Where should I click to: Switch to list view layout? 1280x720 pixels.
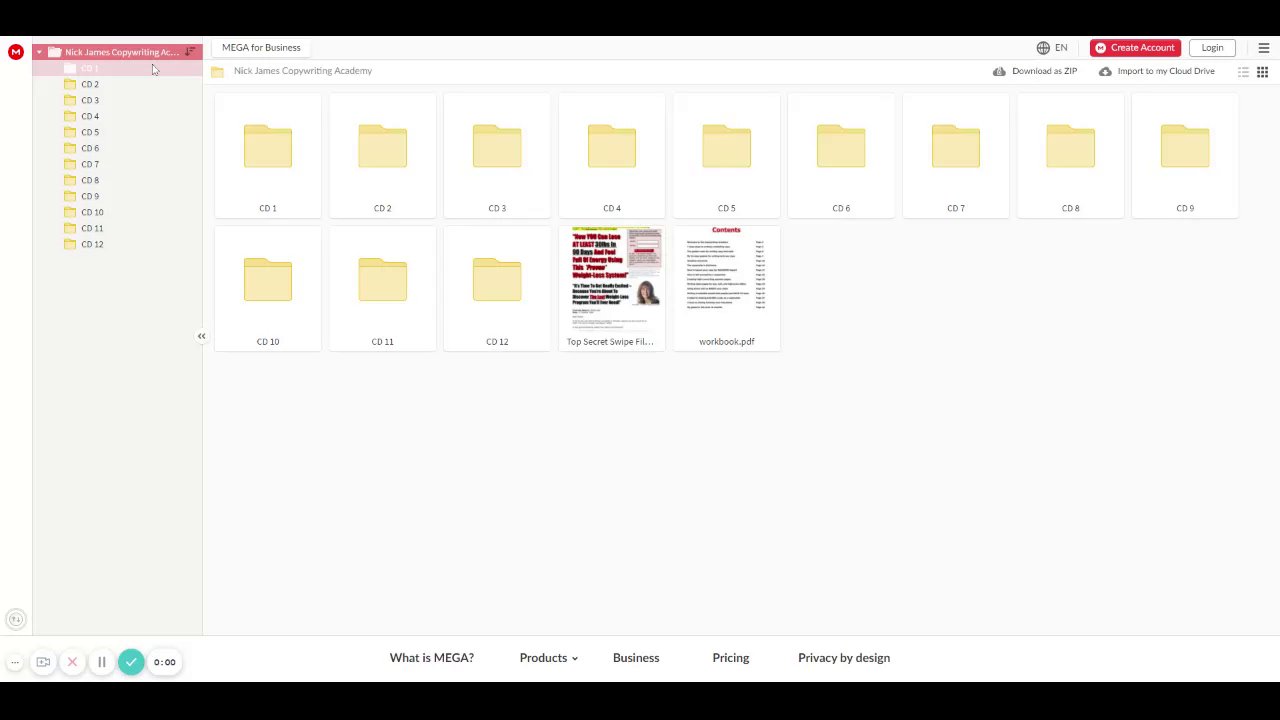pyautogui.click(x=1244, y=72)
